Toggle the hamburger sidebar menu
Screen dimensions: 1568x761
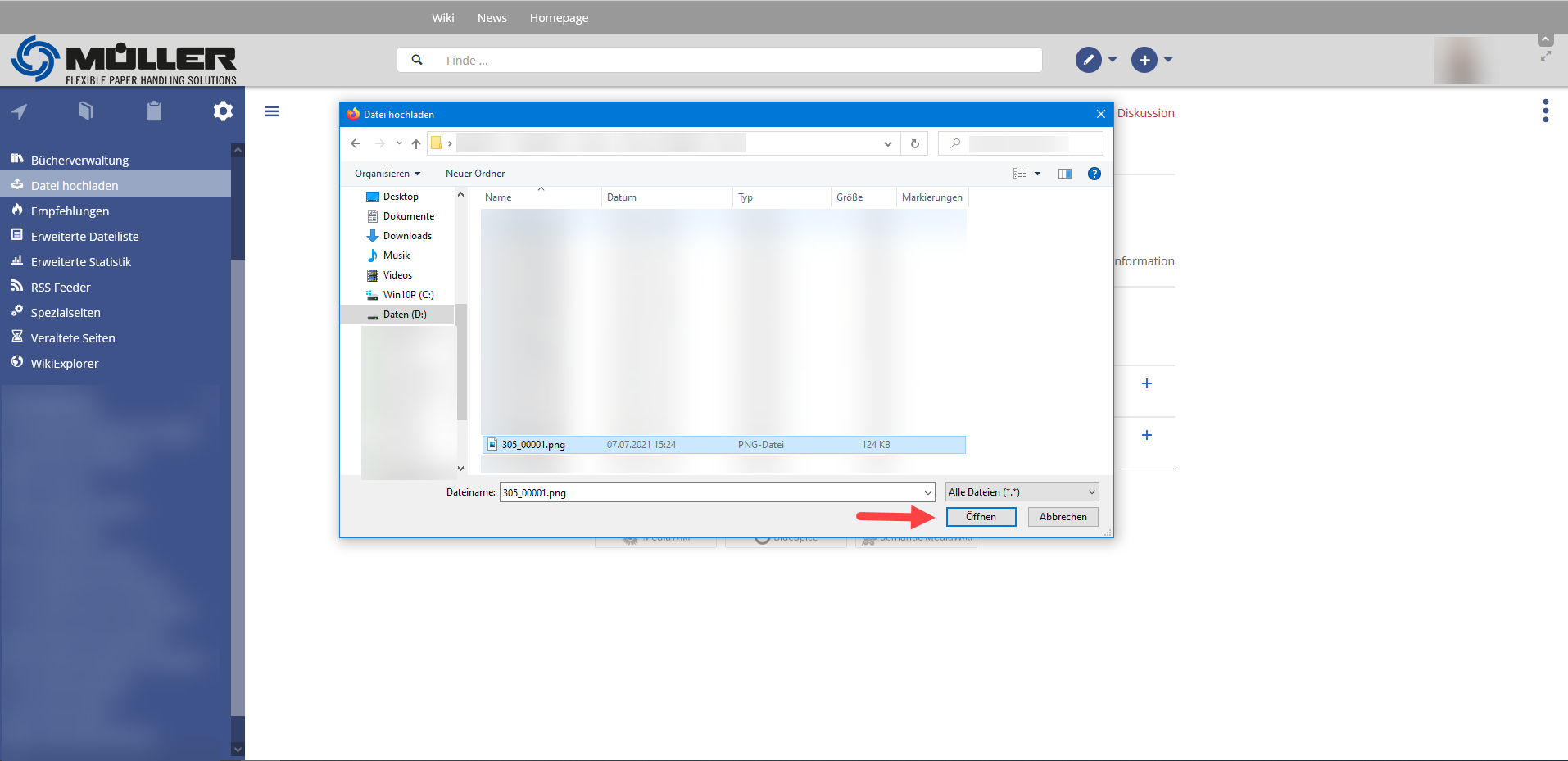pos(272,111)
